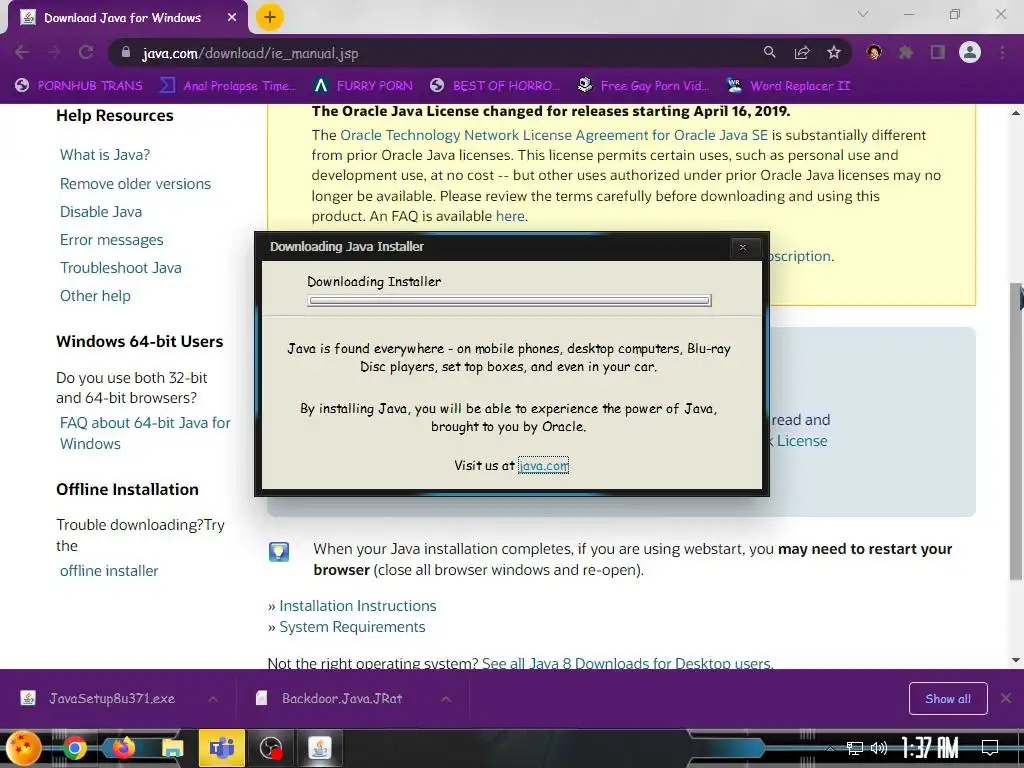Click the scrollbar up arrow
The width and height of the screenshot is (1024, 768).
click(1016, 113)
